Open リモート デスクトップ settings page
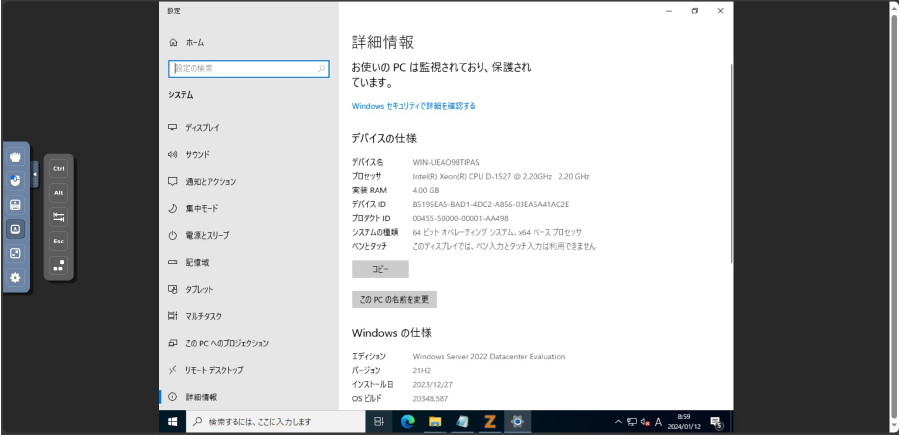Screen dimensions: 900x435 [249, 371]
